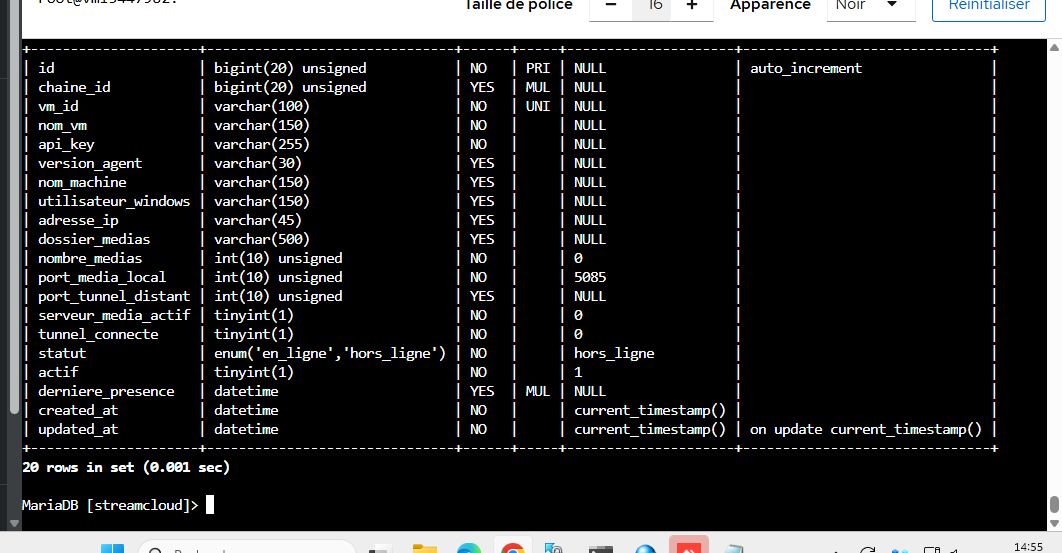Open the terminal app in the taskbar
Image resolution: width=1062 pixels, height=553 pixels.
(x=601, y=548)
